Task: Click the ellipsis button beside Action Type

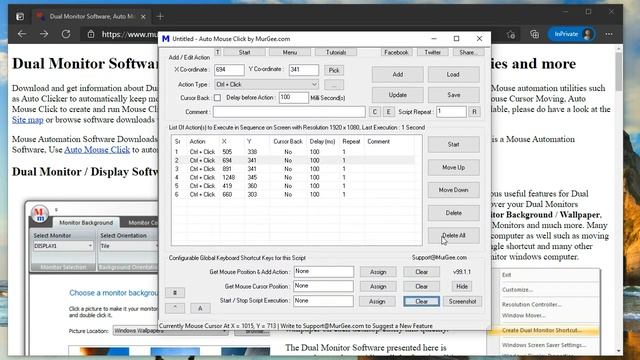Action: [334, 85]
